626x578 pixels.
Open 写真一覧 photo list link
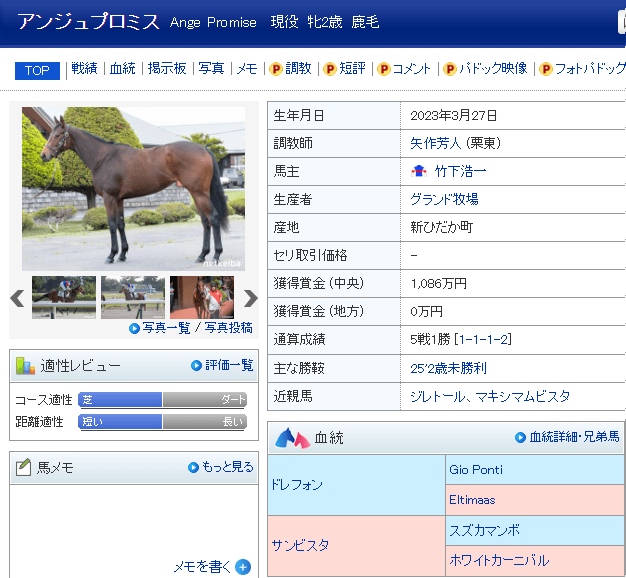pyautogui.click(x=166, y=328)
